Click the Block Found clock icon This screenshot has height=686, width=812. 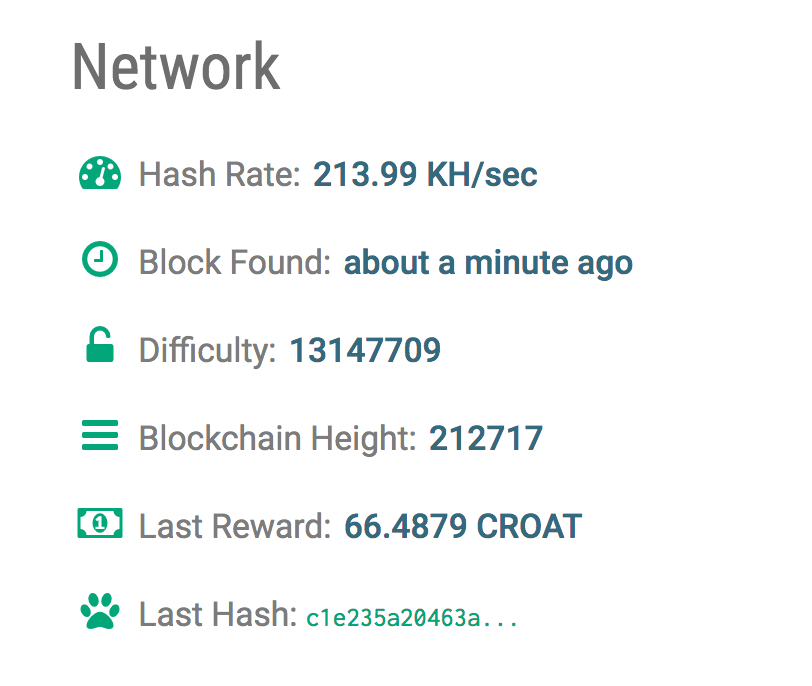(x=100, y=259)
